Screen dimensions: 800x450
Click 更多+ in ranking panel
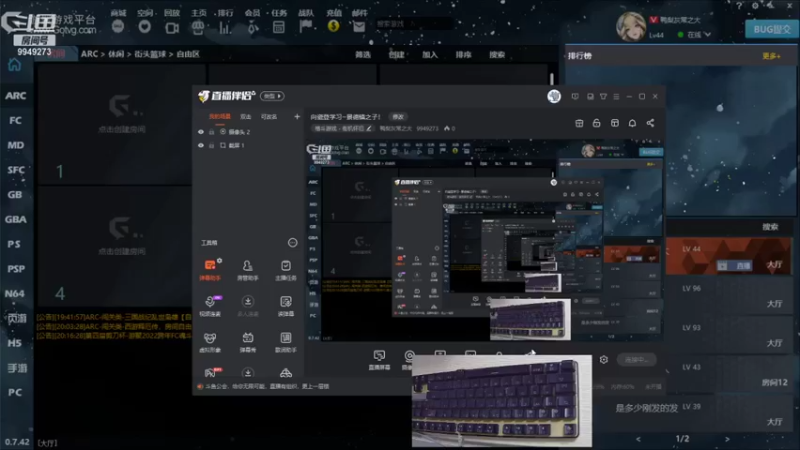pyautogui.click(x=771, y=56)
